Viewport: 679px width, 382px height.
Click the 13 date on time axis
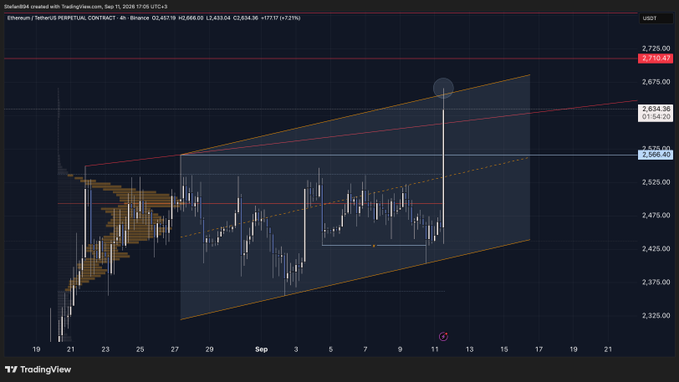469,349
